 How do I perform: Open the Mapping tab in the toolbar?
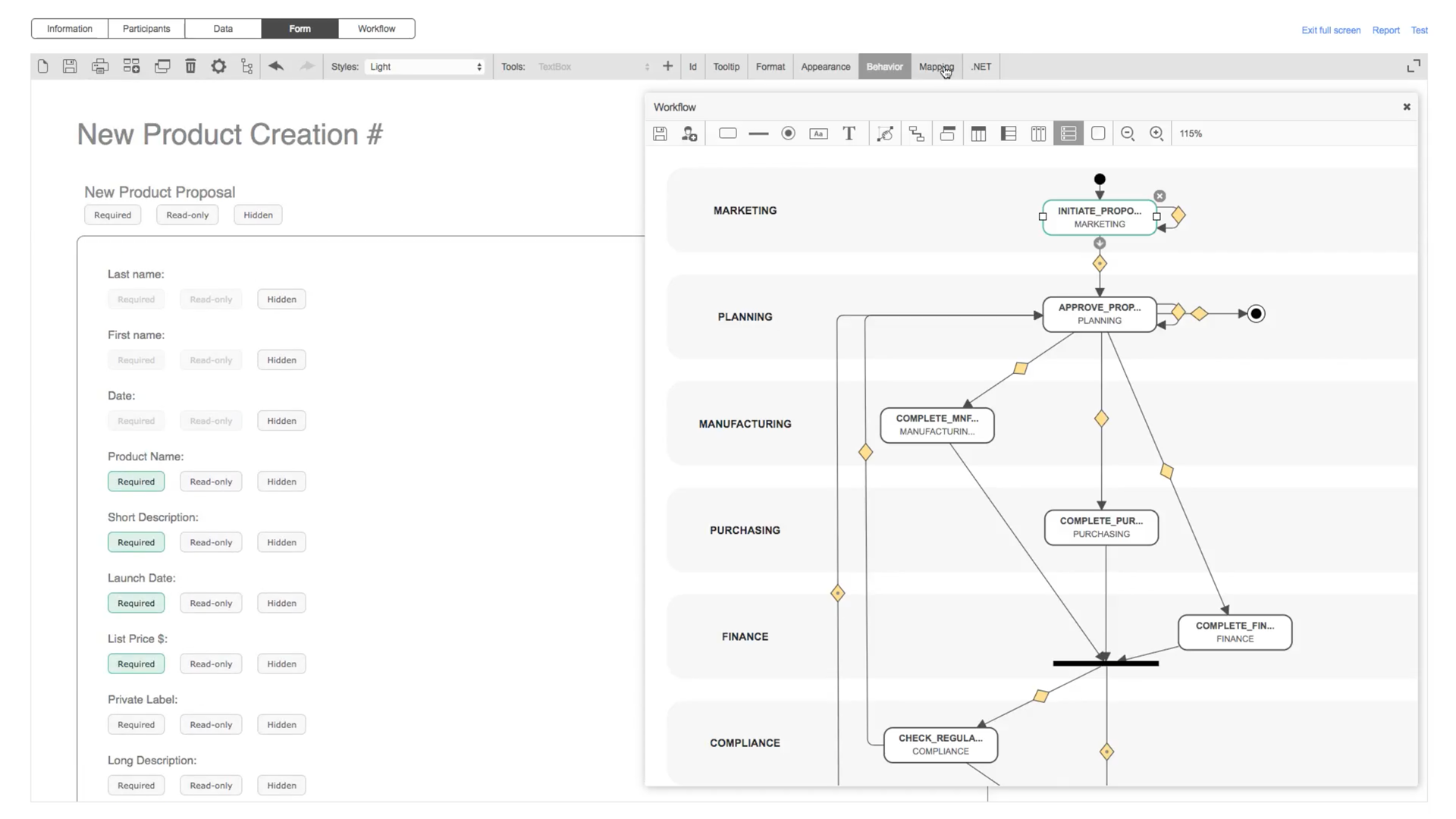pyautogui.click(x=936, y=66)
